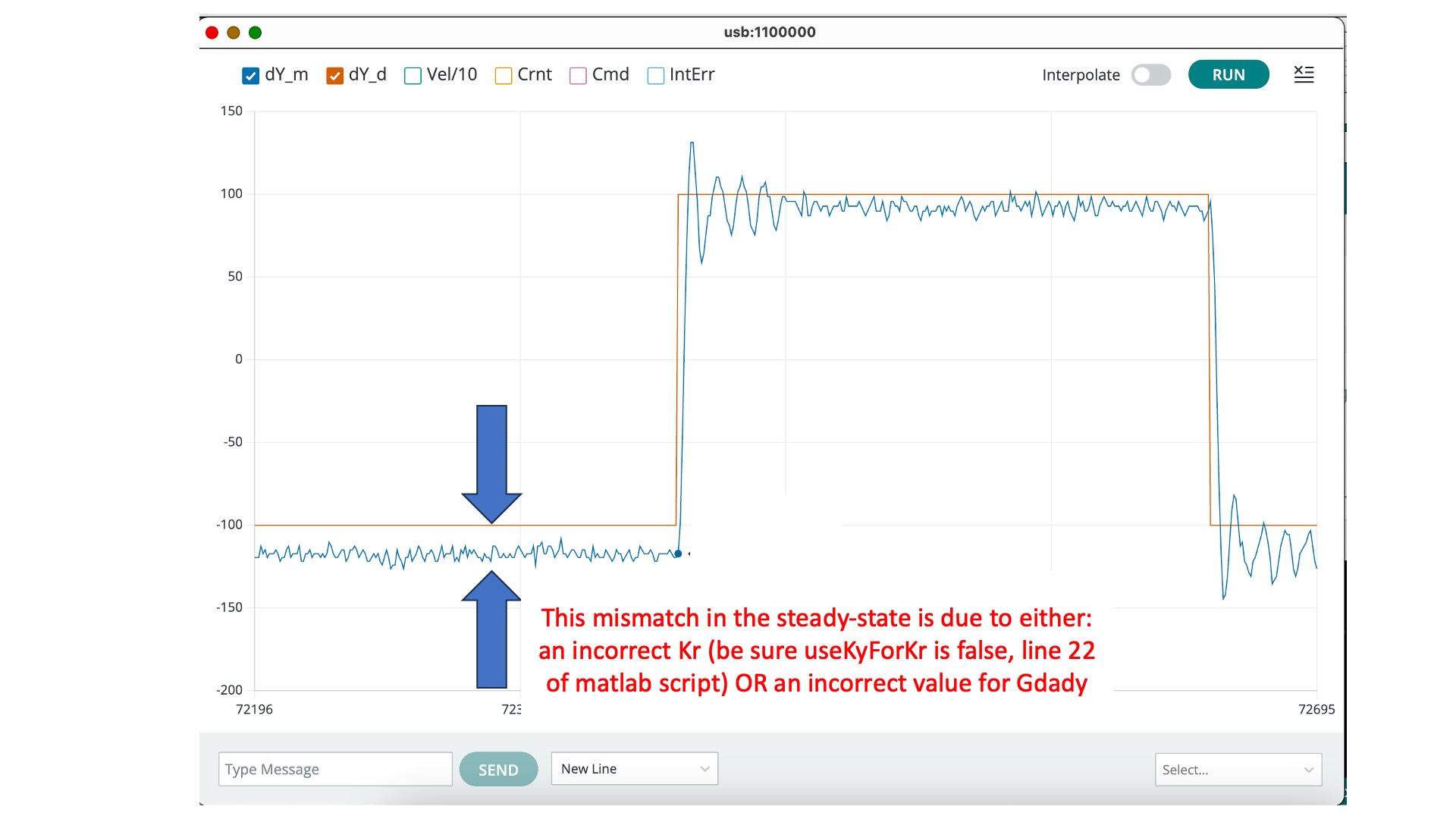The image size is (1456, 819).
Task: Uncheck the dY_d series checkbox
Action: pos(334,76)
